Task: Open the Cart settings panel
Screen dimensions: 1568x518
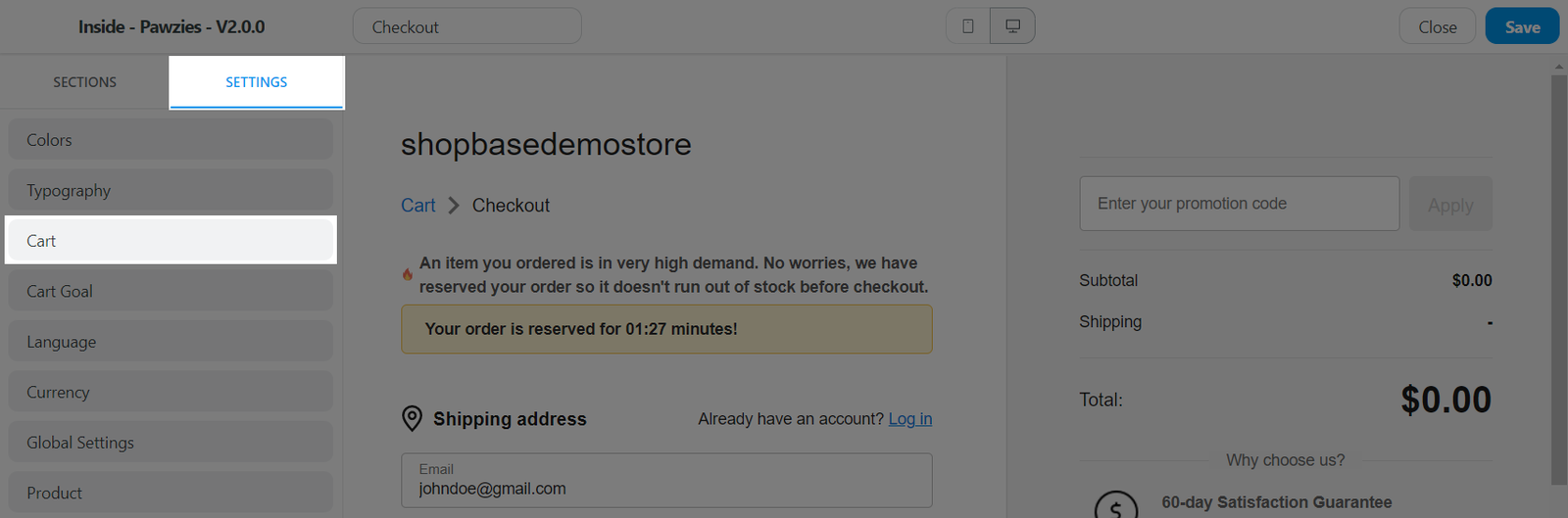Action: point(171,241)
